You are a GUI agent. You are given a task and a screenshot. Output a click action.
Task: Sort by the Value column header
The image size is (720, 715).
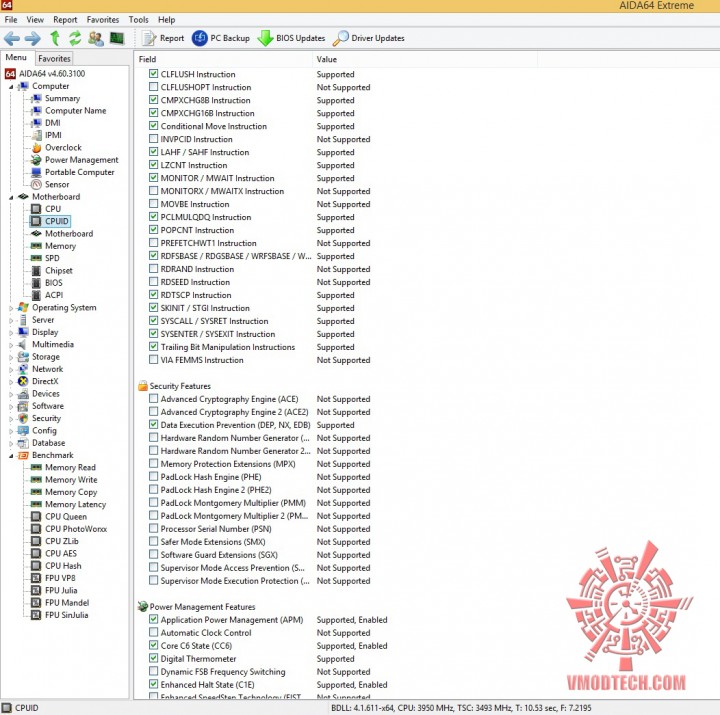(425, 59)
